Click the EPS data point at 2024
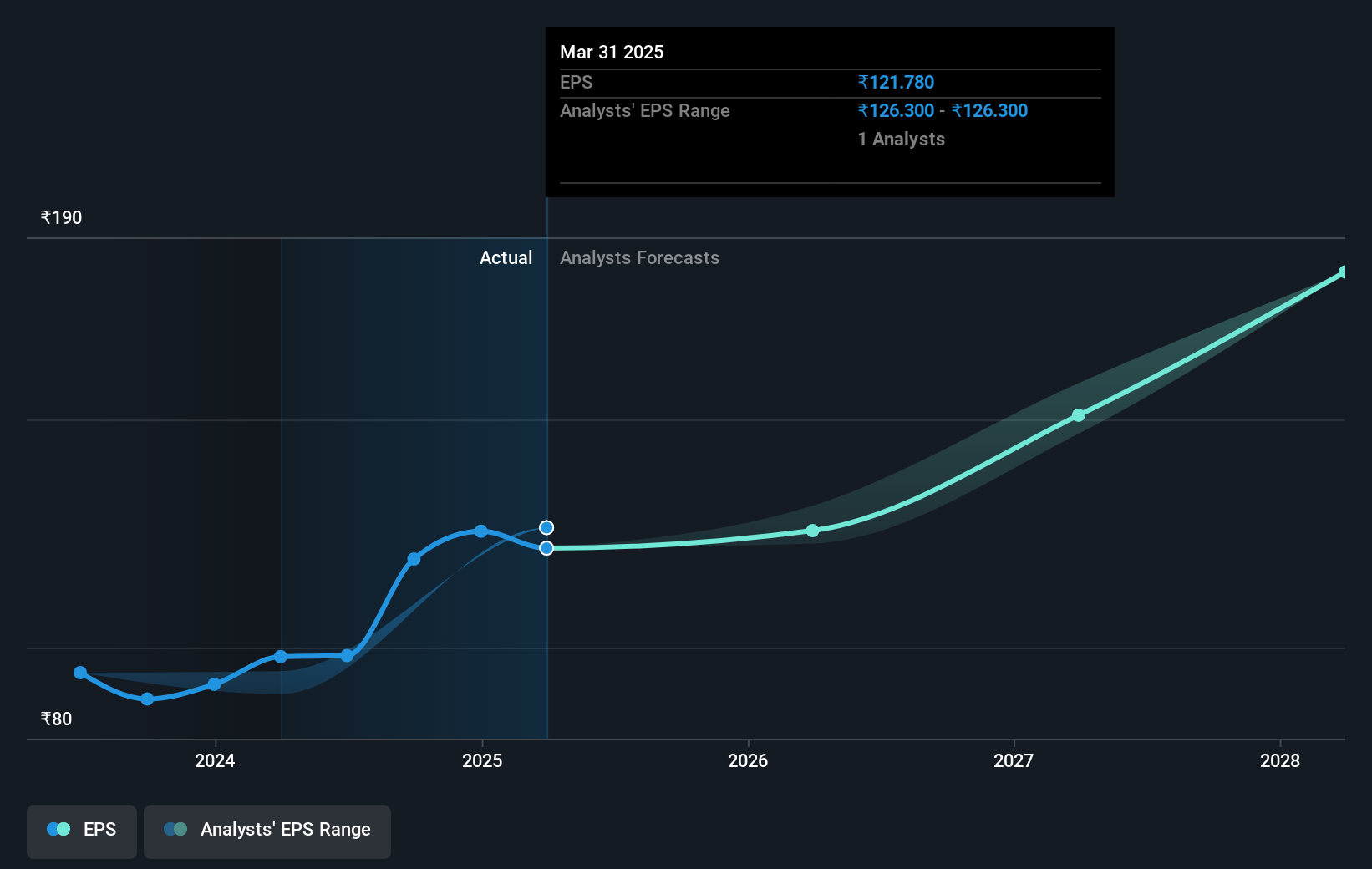Screen dimensions: 1372x869 pos(215,684)
